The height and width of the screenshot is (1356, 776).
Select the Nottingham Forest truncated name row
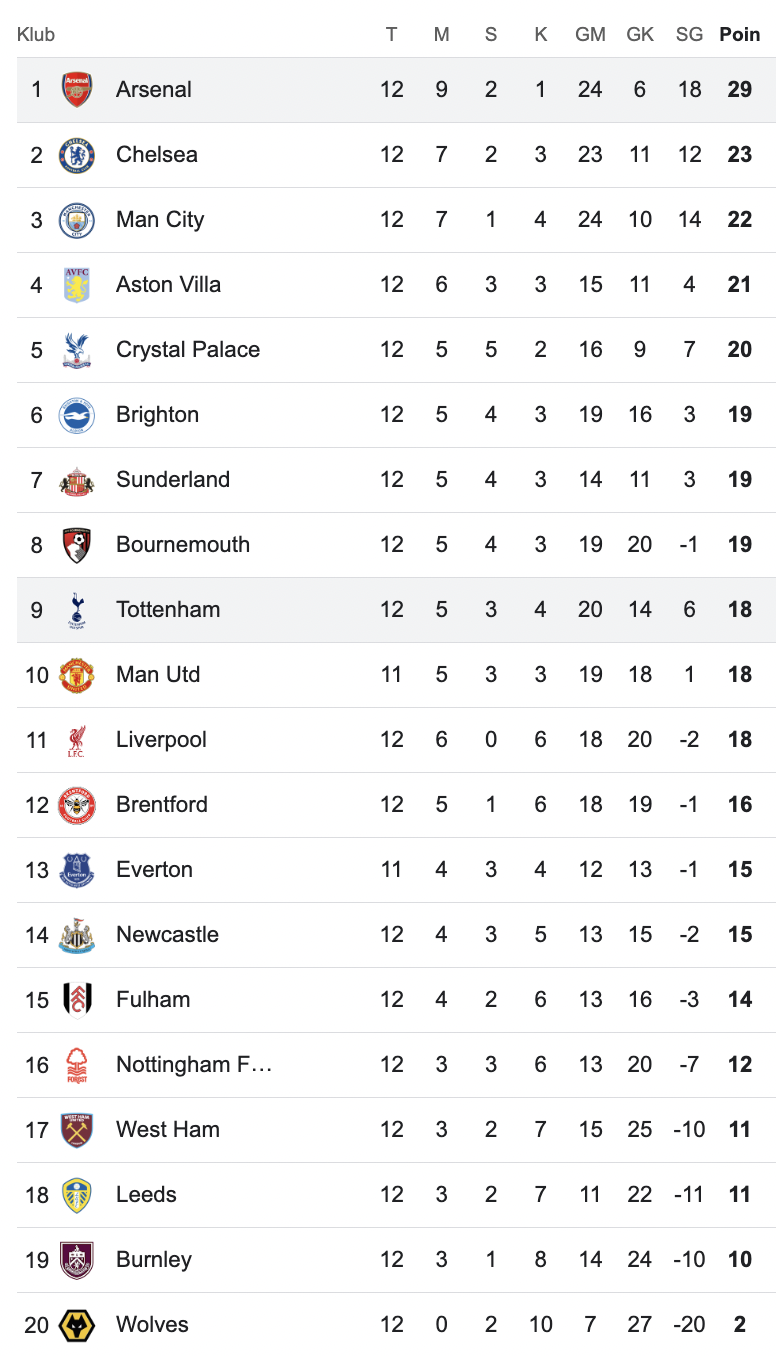pos(194,1065)
